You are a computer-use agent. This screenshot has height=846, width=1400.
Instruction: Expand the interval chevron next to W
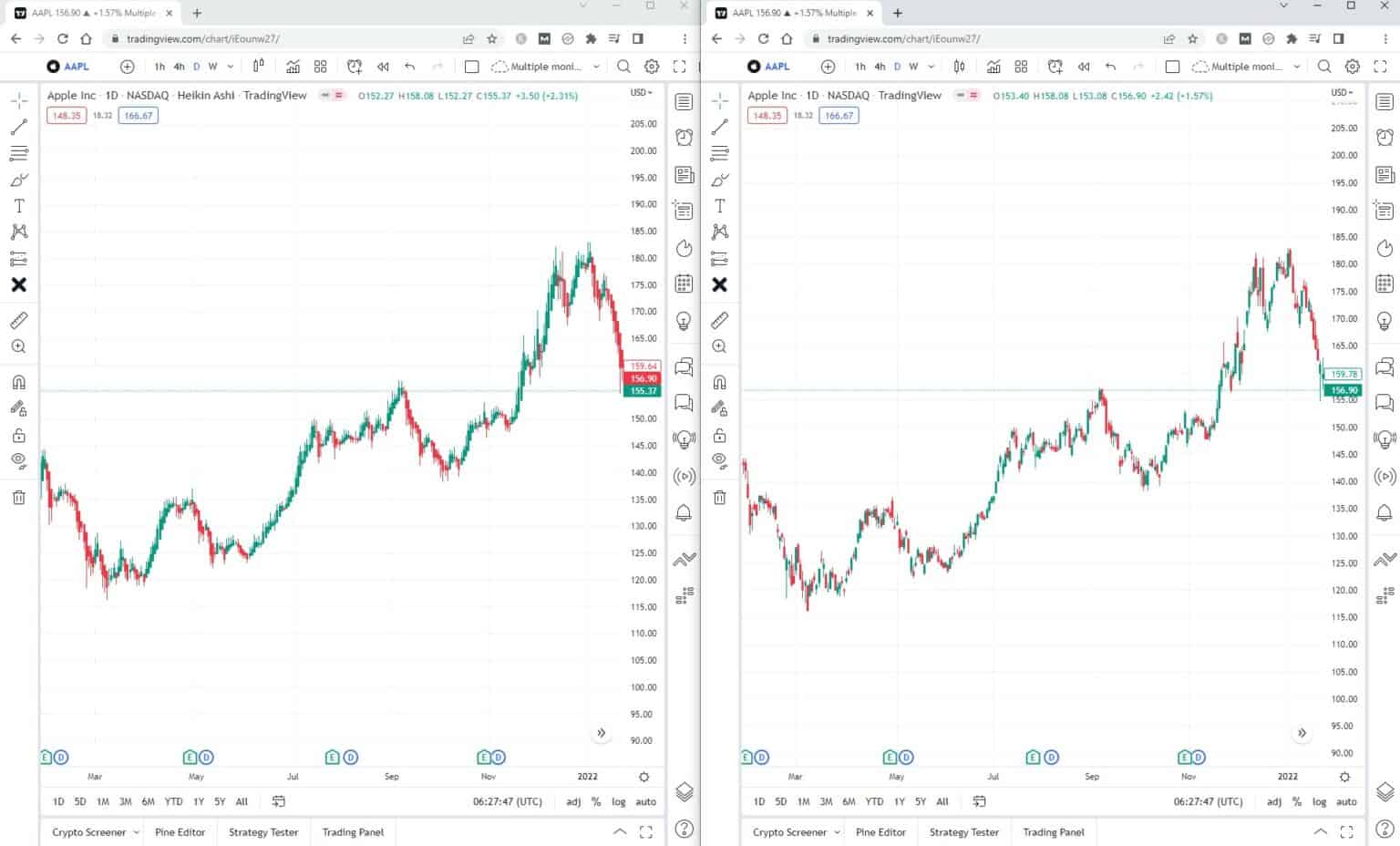coord(230,66)
